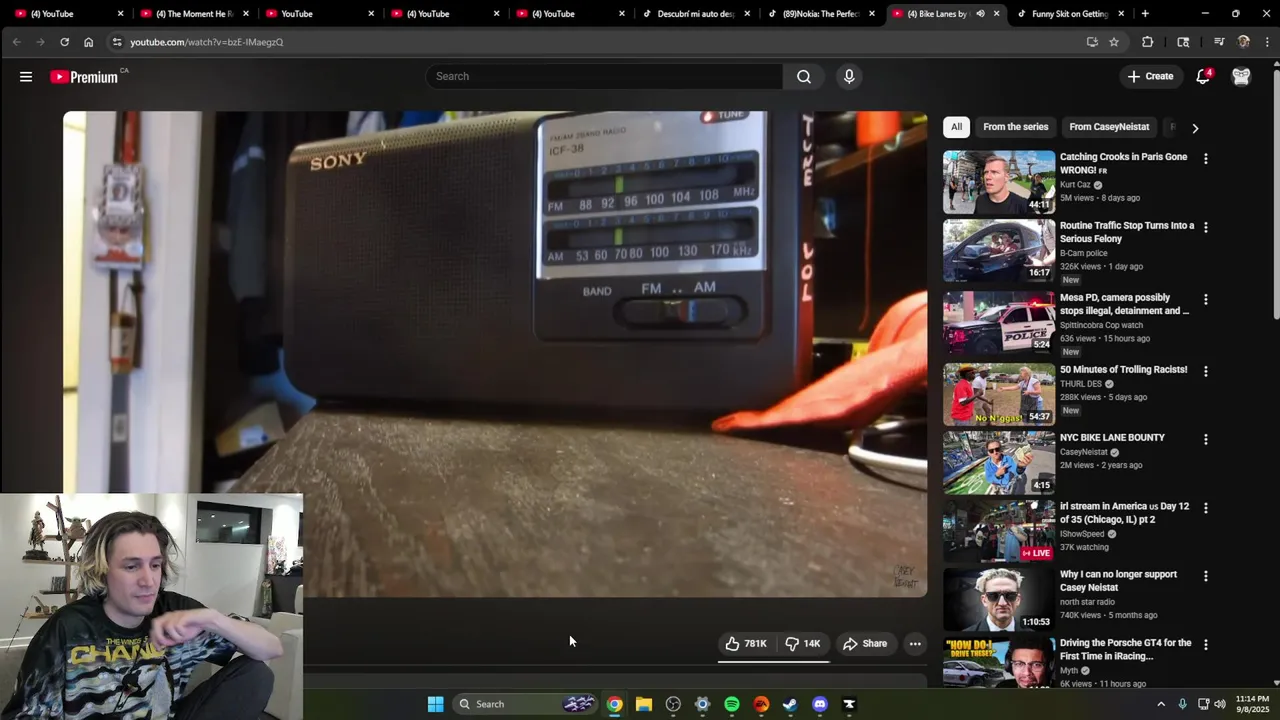The height and width of the screenshot is (720, 1280).
Task: Open options for Mesa PD video
Action: 1205,299
